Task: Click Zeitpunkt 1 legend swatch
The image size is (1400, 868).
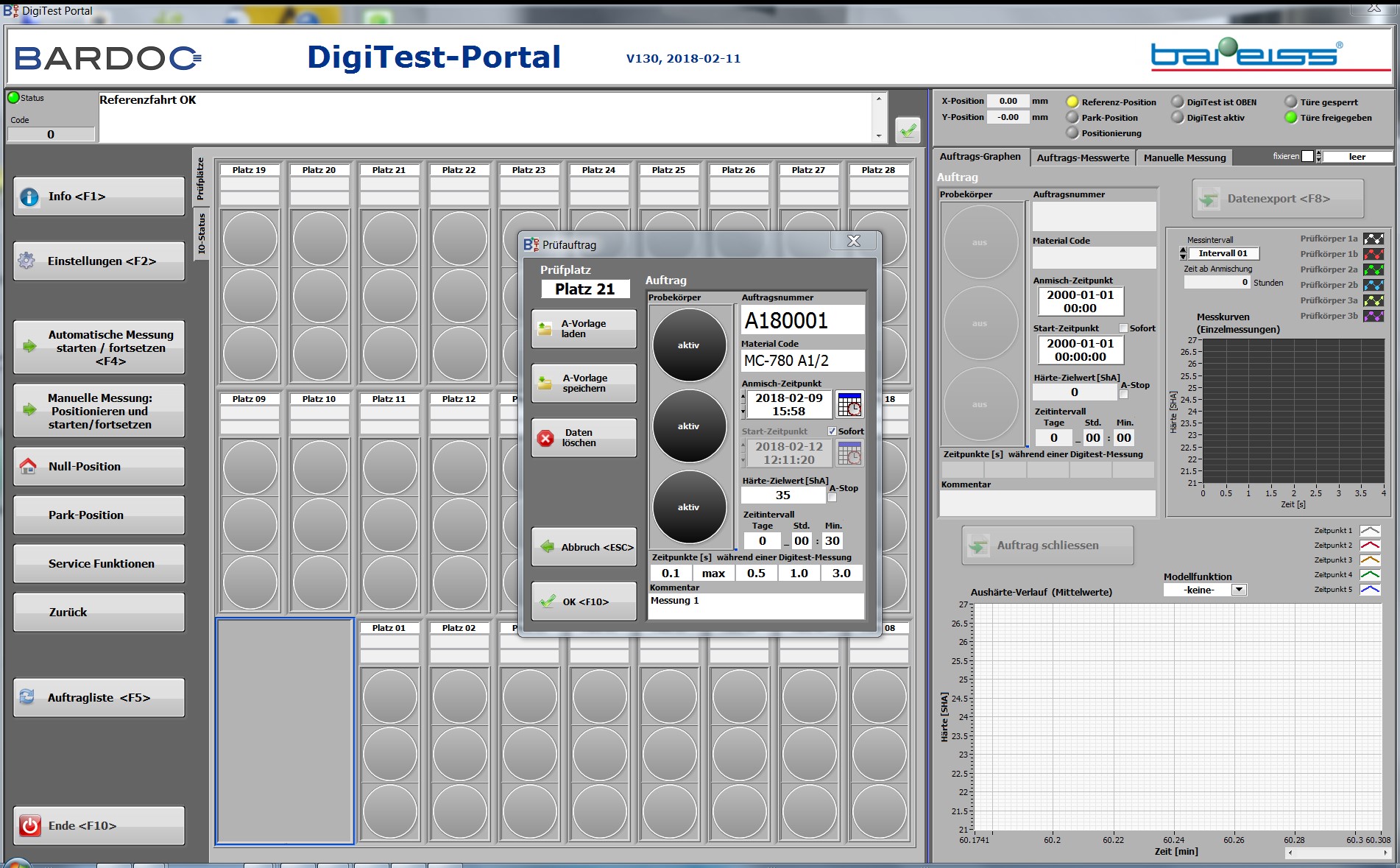Action: point(1370,530)
